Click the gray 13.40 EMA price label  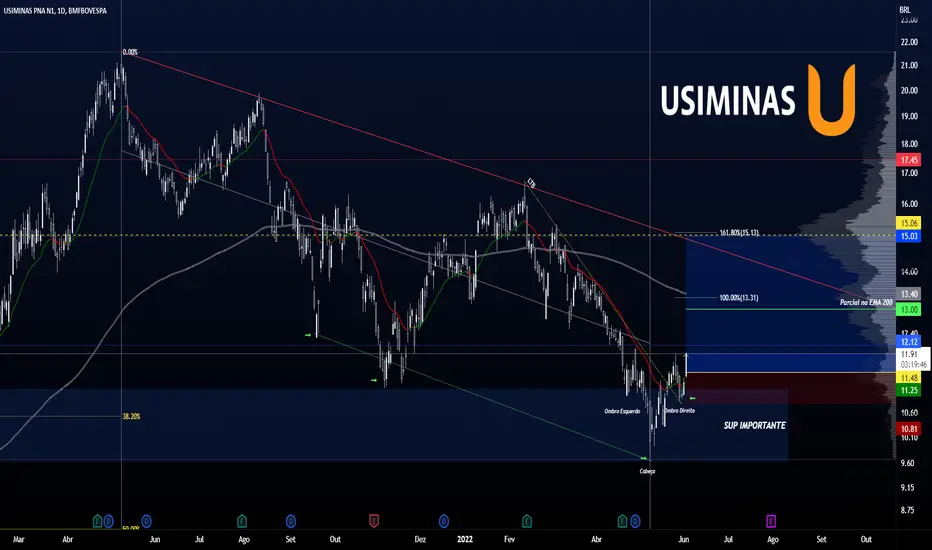click(x=909, y=294)
